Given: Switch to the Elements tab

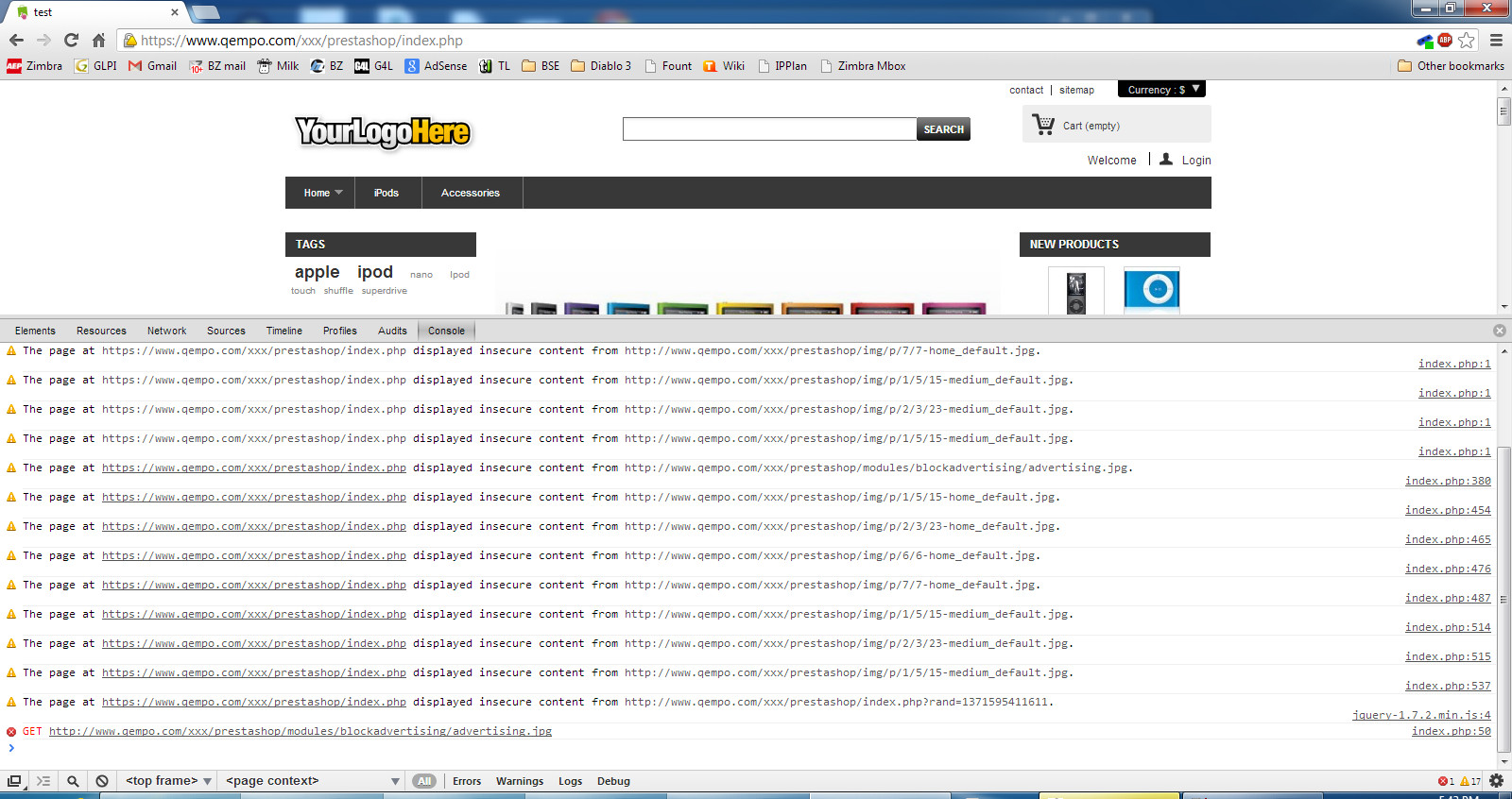Looking at the screenshot, I should coord(35,331).
